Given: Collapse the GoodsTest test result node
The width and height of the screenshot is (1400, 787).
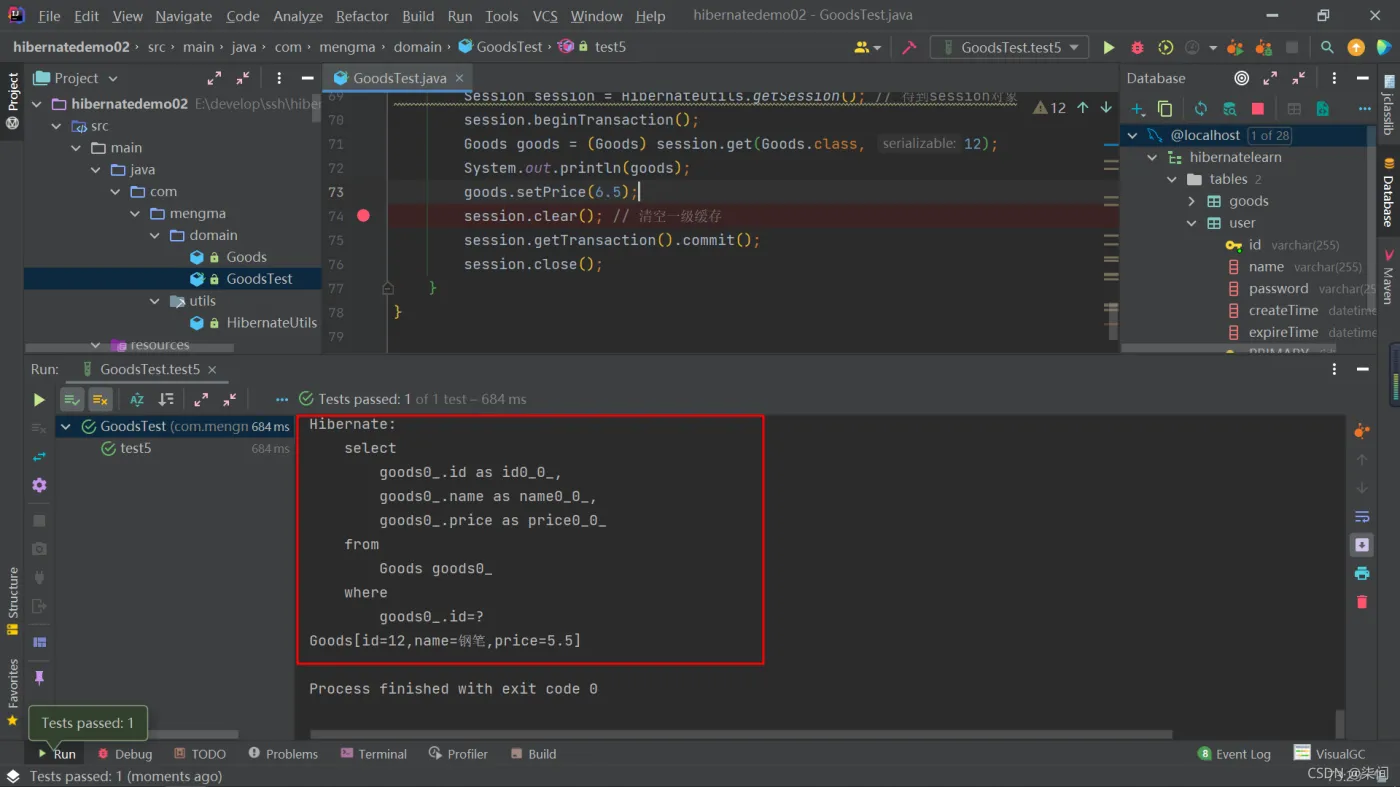Looking at the screenshot, I should coord(66,426).
